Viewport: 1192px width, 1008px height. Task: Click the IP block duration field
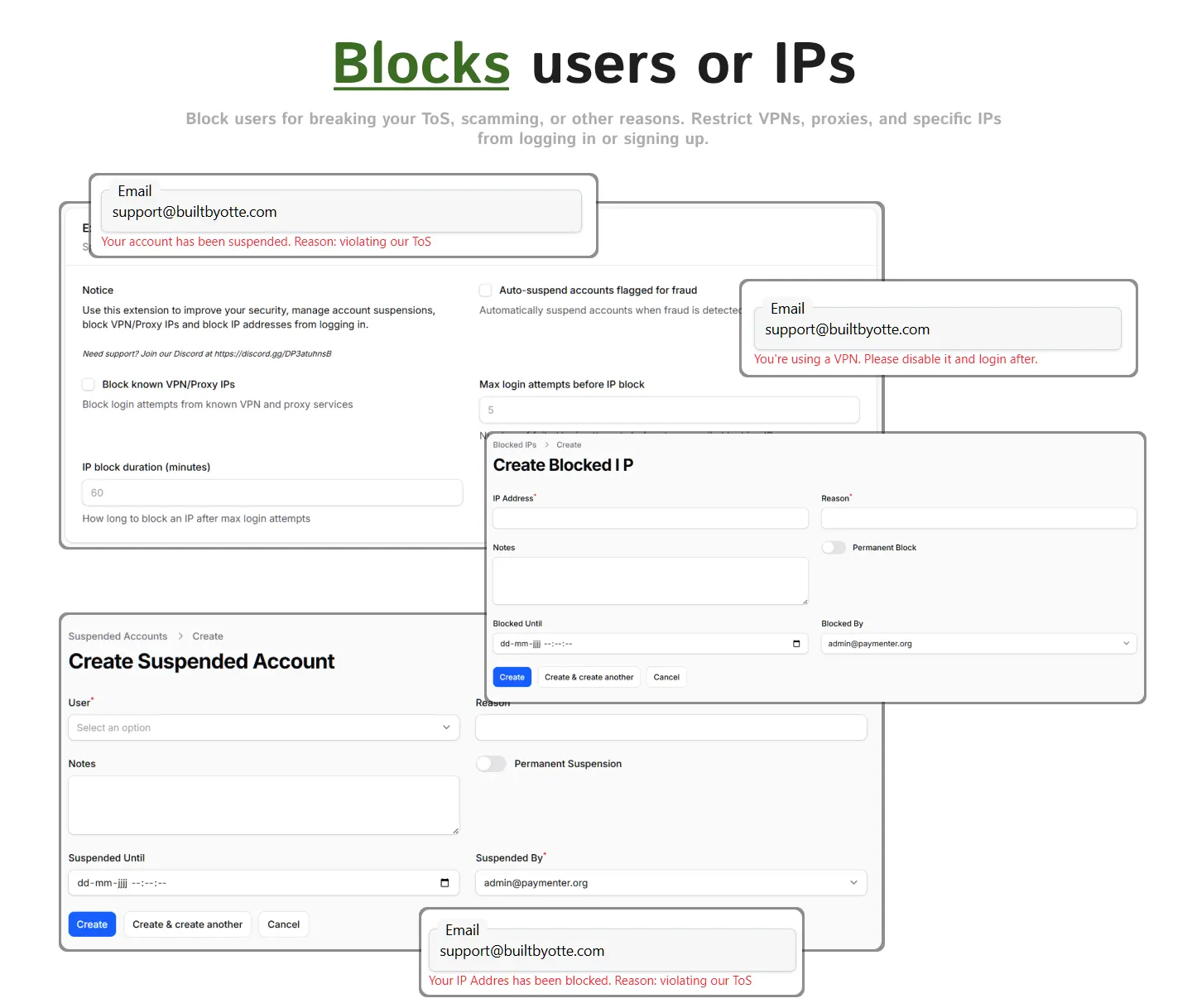(272, 492)
